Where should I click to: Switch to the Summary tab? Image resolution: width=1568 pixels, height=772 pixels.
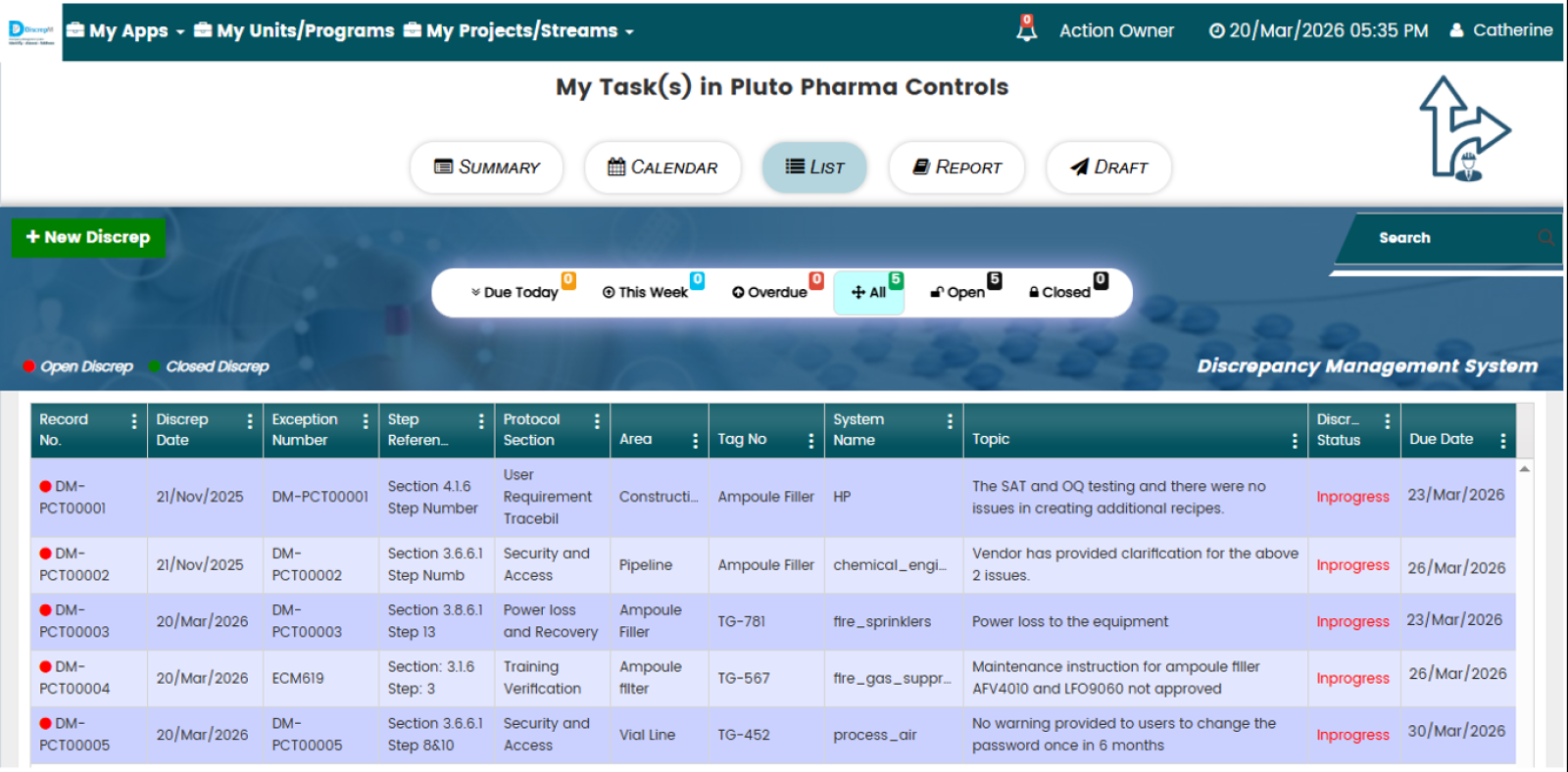(487, 168)
